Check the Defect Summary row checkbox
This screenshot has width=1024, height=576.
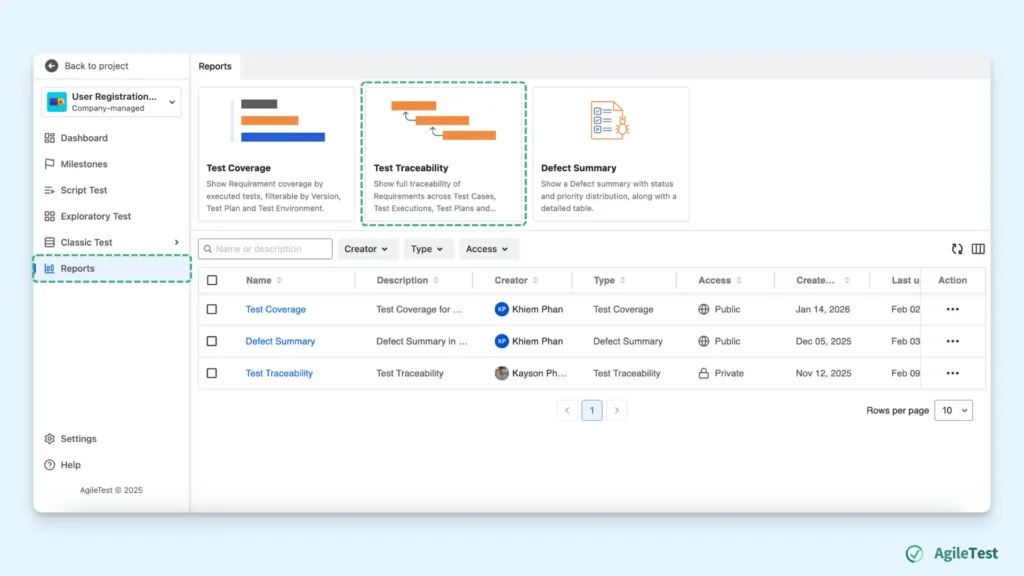(212, 341)
